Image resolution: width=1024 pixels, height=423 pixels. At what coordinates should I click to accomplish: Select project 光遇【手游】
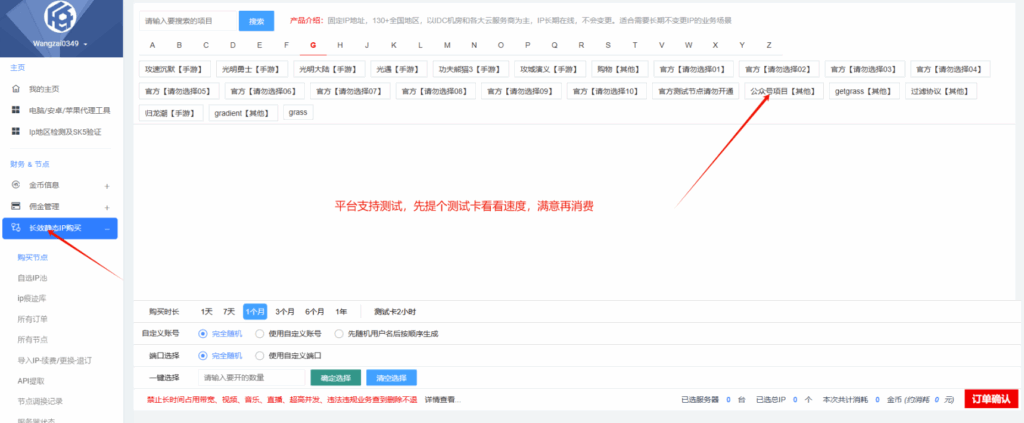click(x=398, y=69)
